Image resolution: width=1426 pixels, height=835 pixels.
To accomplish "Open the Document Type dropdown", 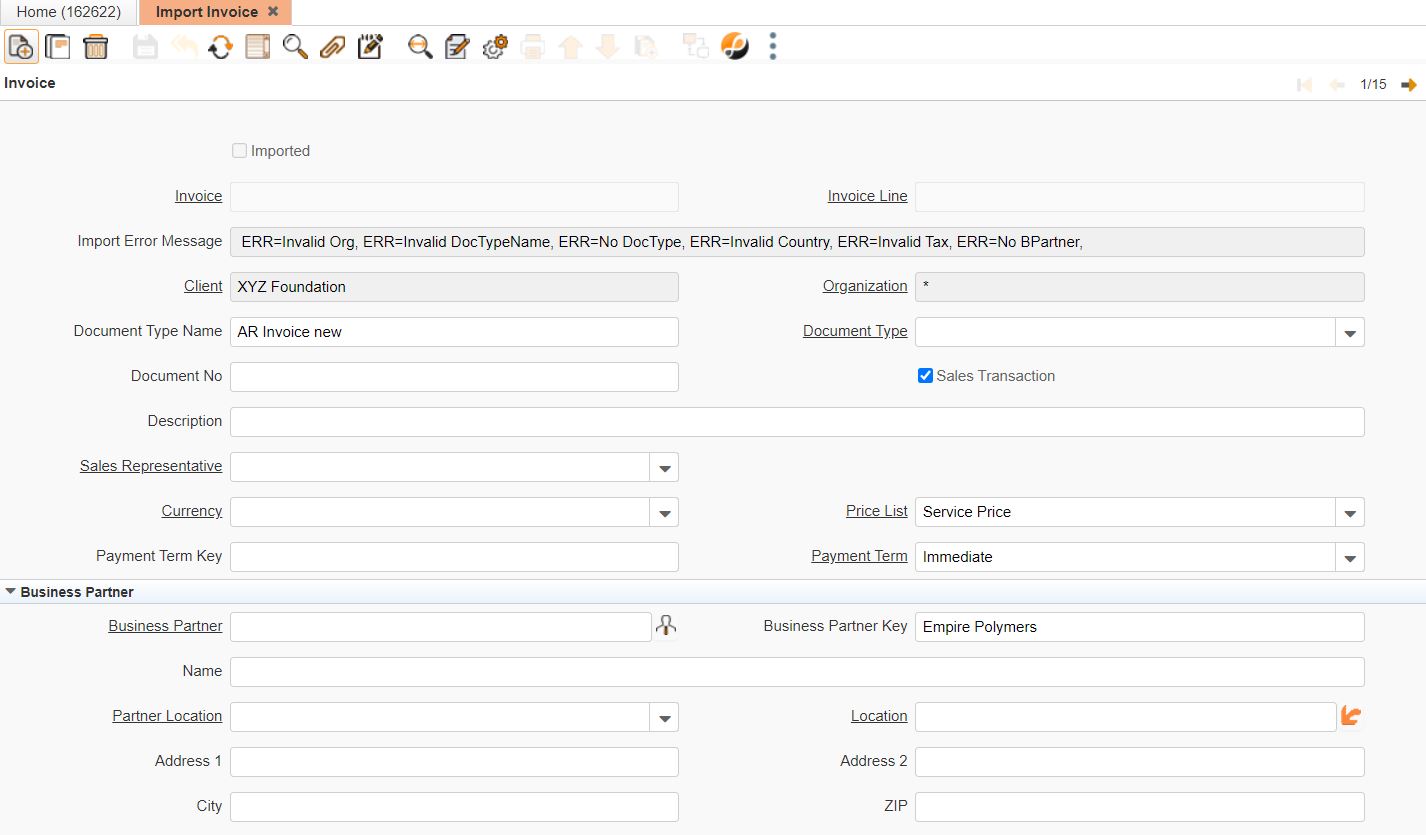I will point(1350,332).
